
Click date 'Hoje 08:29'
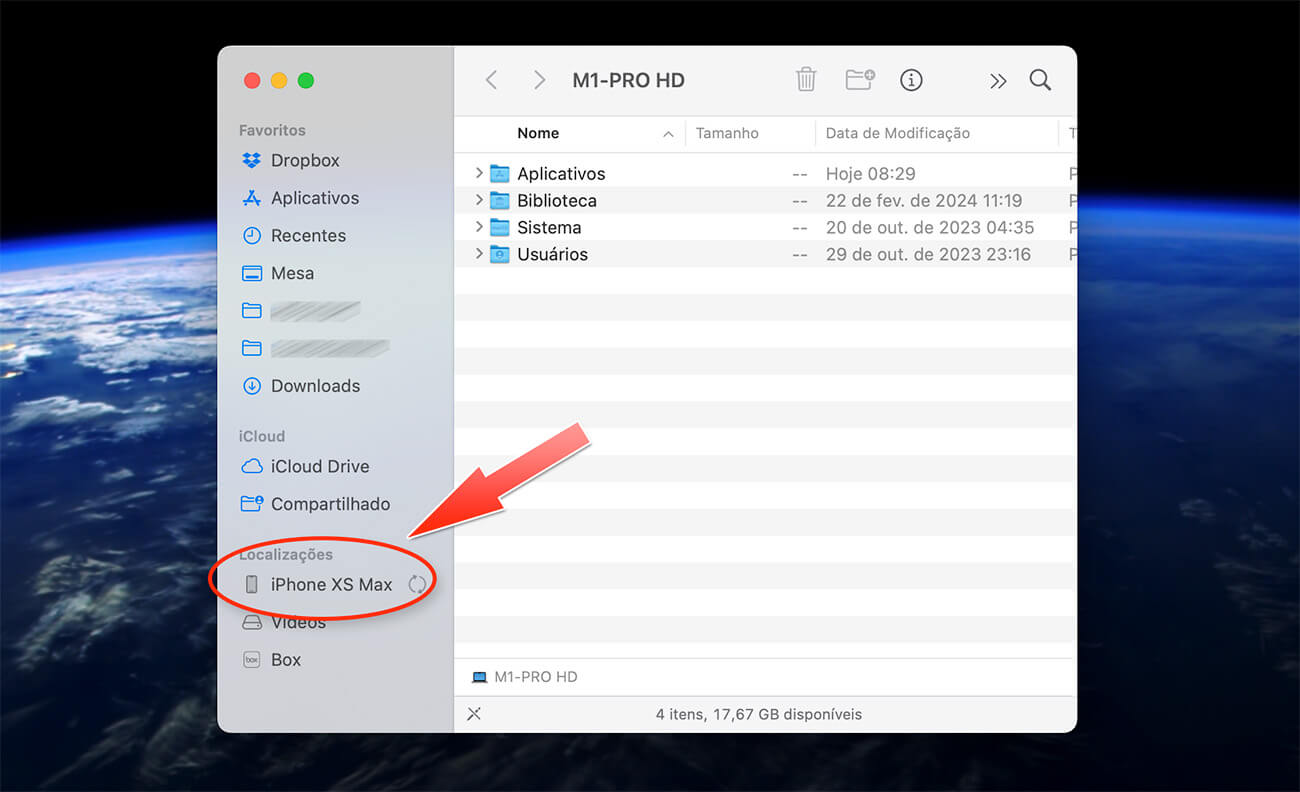click(x=870, y=174)
